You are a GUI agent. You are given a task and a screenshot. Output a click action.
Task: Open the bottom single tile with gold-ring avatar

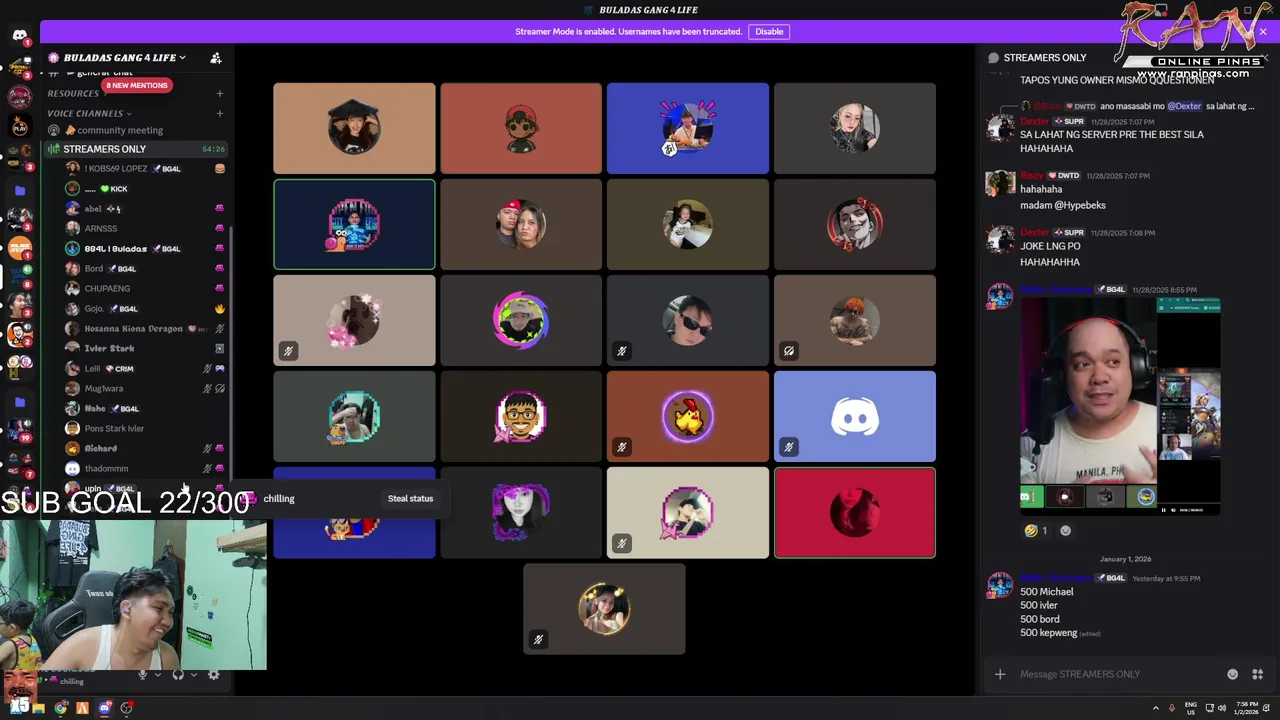coord(604,608)
